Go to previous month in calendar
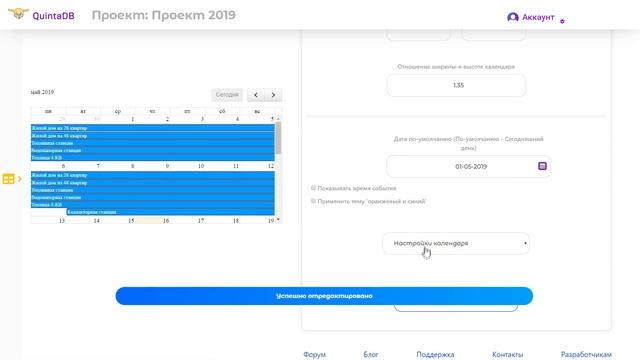The image size is (640, 360). tap(256, 95)
